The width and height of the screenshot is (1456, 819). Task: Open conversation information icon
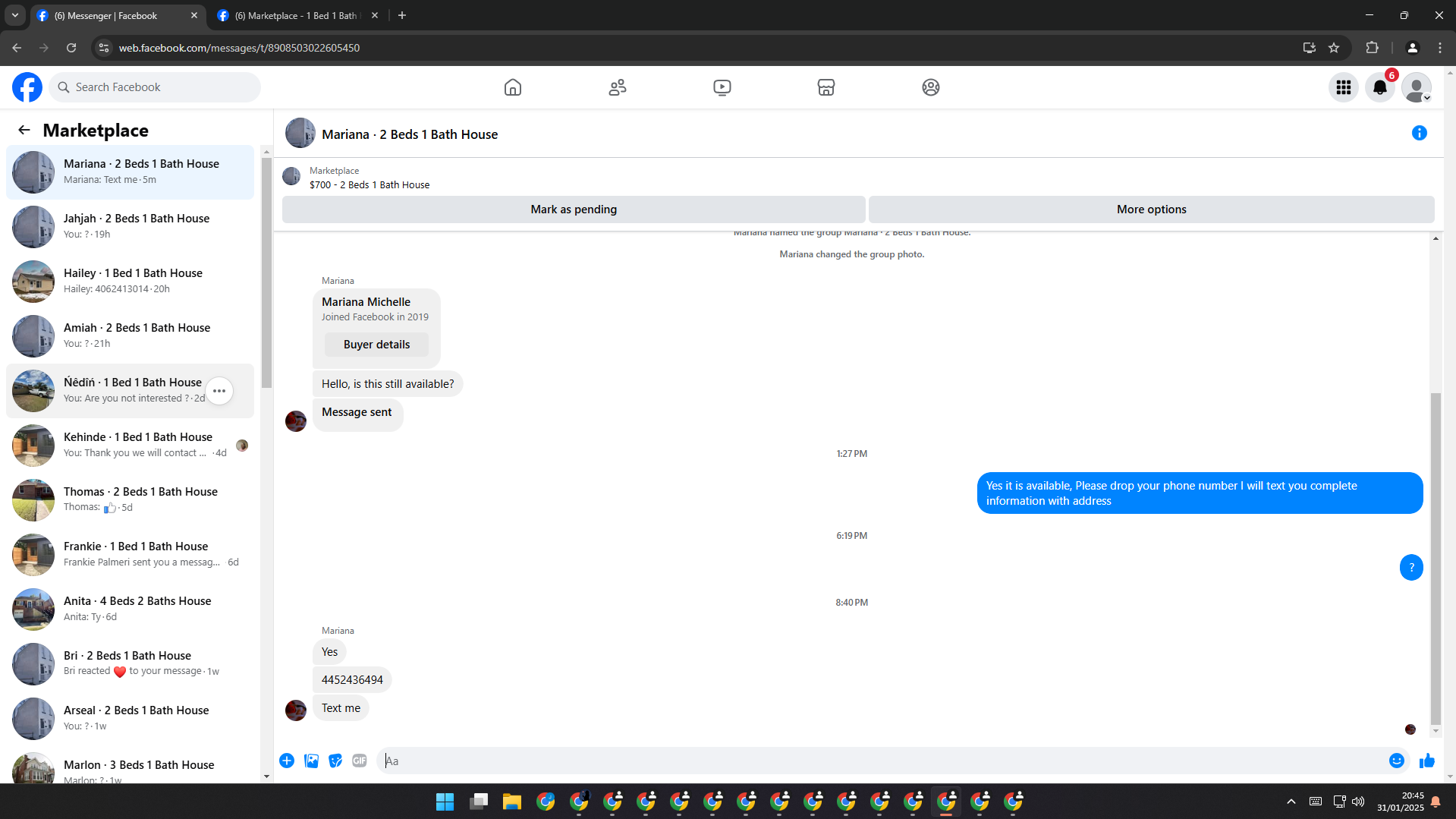(x=1420, y=133)
